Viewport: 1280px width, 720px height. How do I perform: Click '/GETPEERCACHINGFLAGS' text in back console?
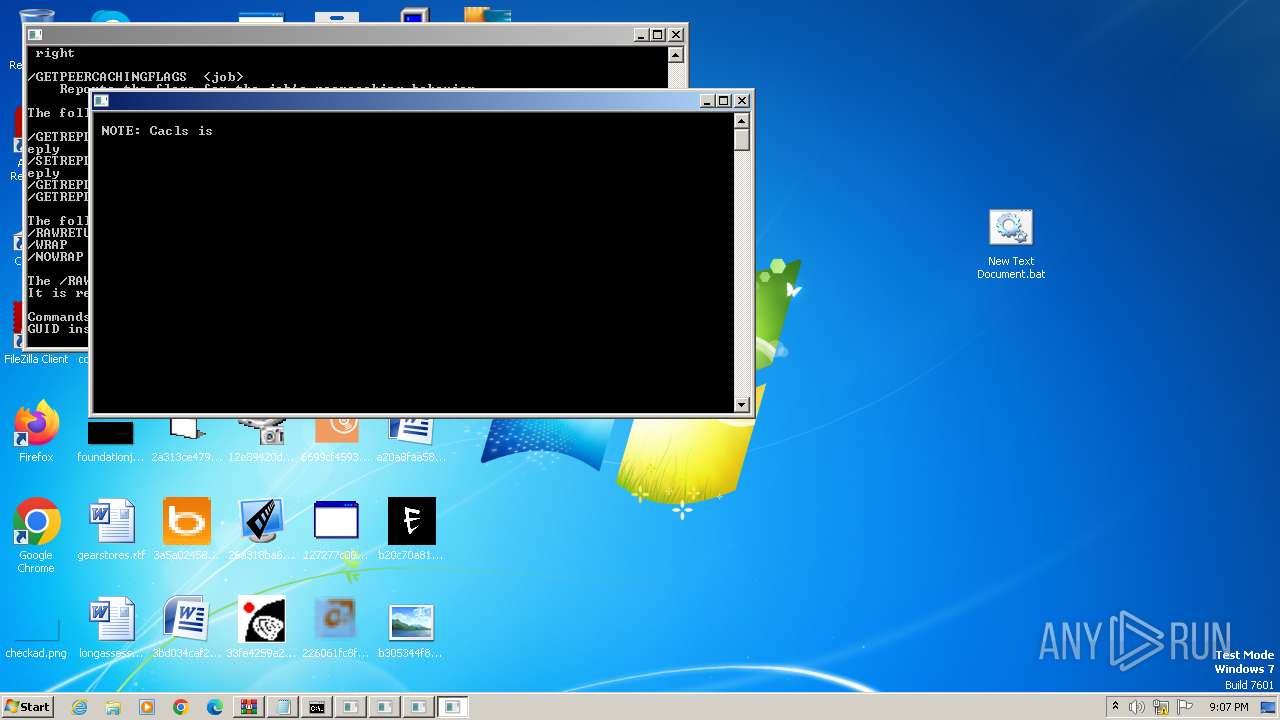(x=107, y=77)
